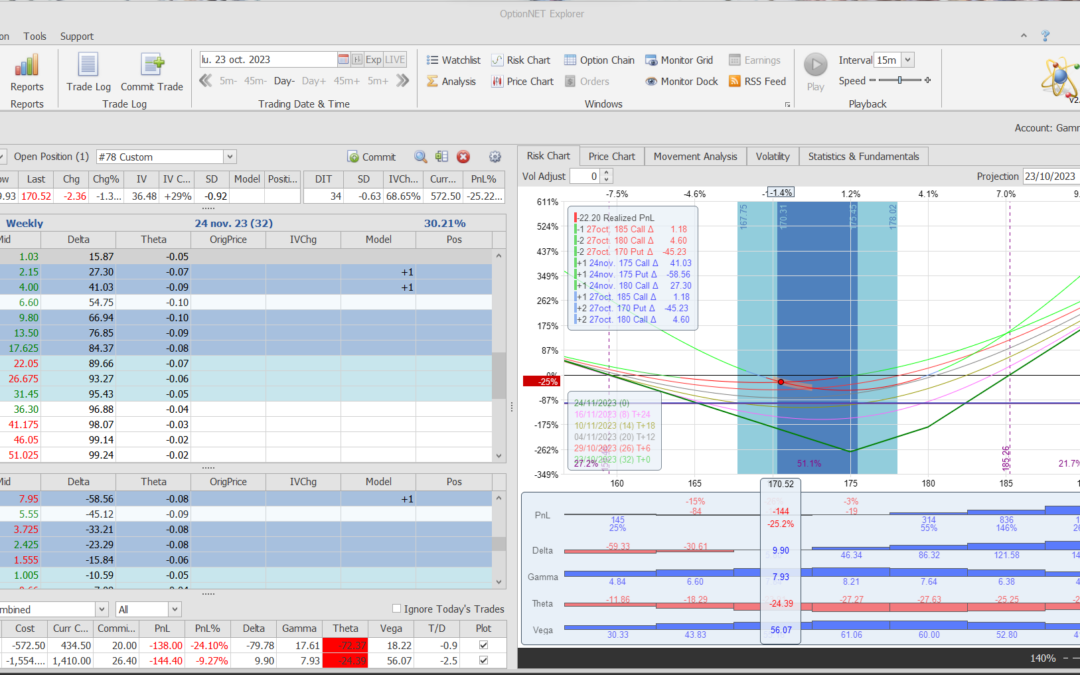
Task: Step back one day with Day- button
Action: (x=284, y=81)
